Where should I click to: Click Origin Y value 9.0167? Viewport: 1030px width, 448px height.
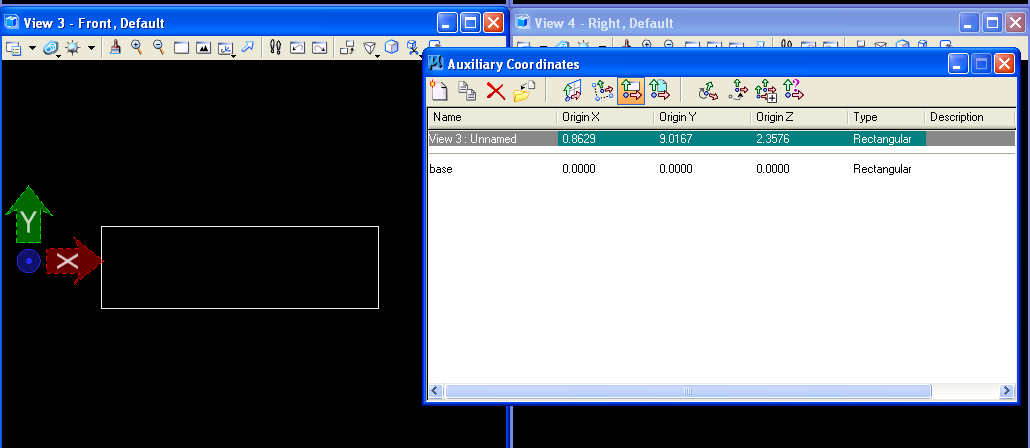click(x=676, y=139)
